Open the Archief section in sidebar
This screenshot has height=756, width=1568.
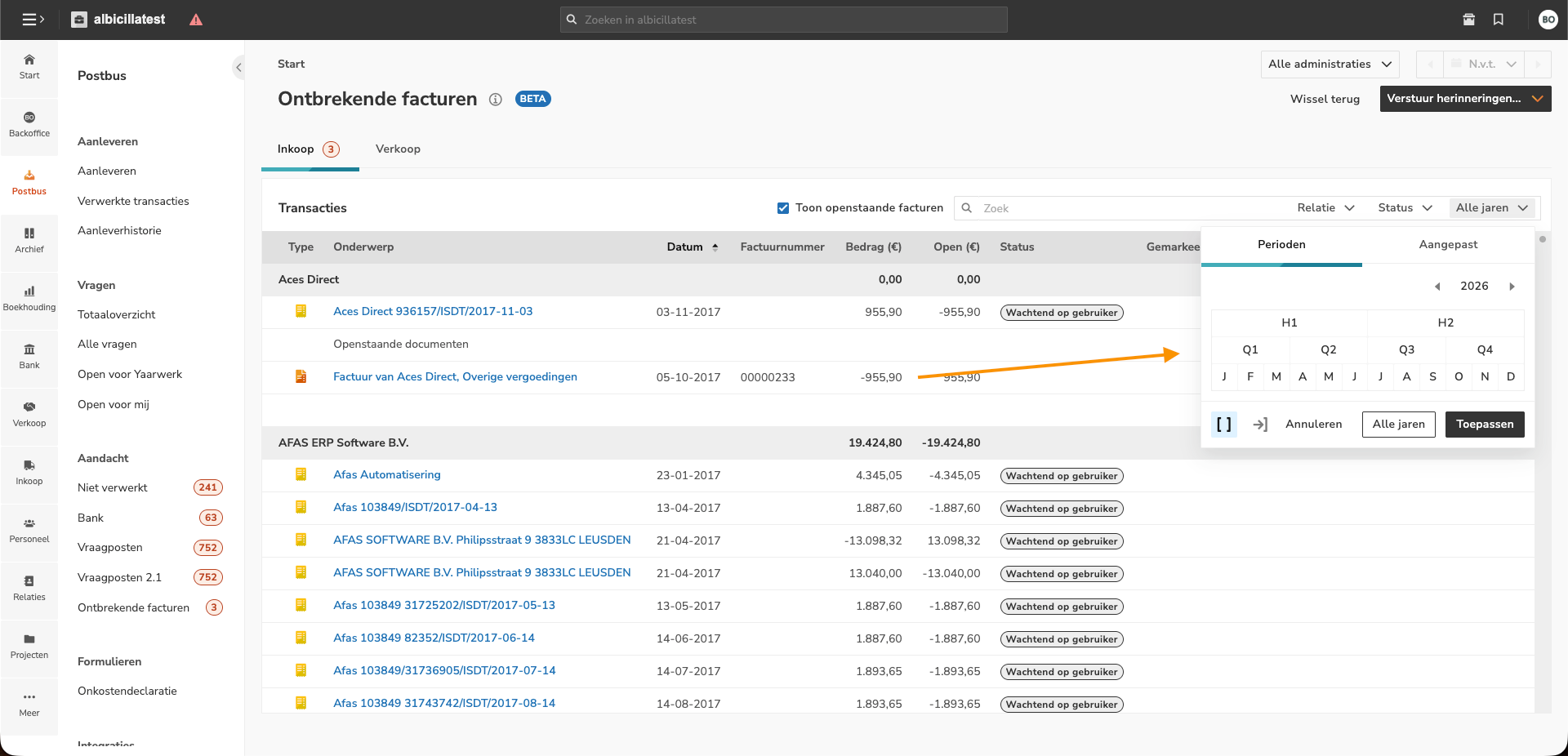pyautogui.click(x=29, y=240)
